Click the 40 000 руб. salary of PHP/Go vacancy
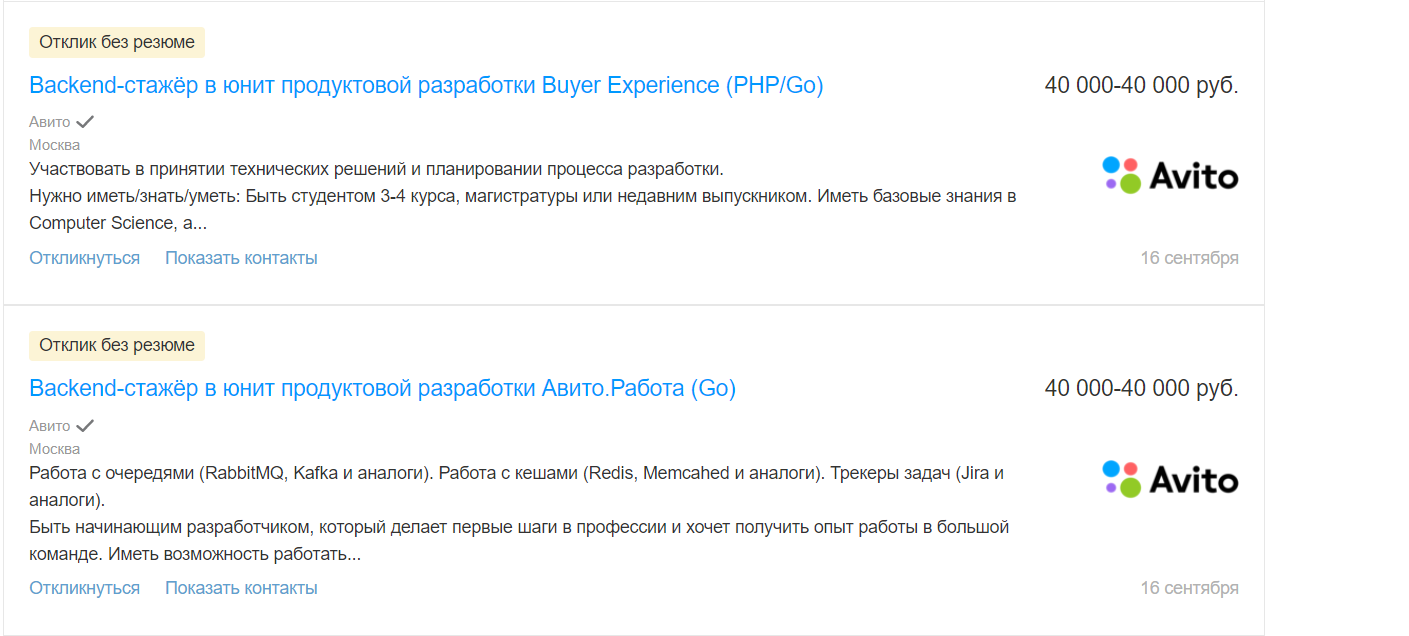1409x636 pixels. tap(1141, 85)
